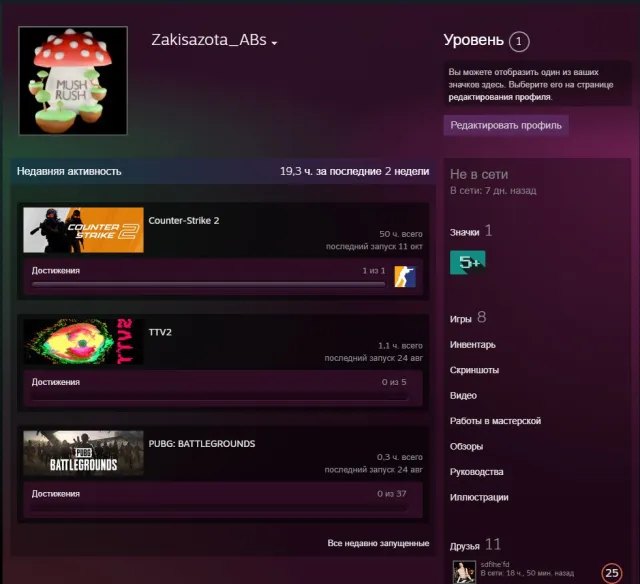Screen dimensions: 640x584
Task: Open Все недавно запущенные link
Action: tap(378, 543)
